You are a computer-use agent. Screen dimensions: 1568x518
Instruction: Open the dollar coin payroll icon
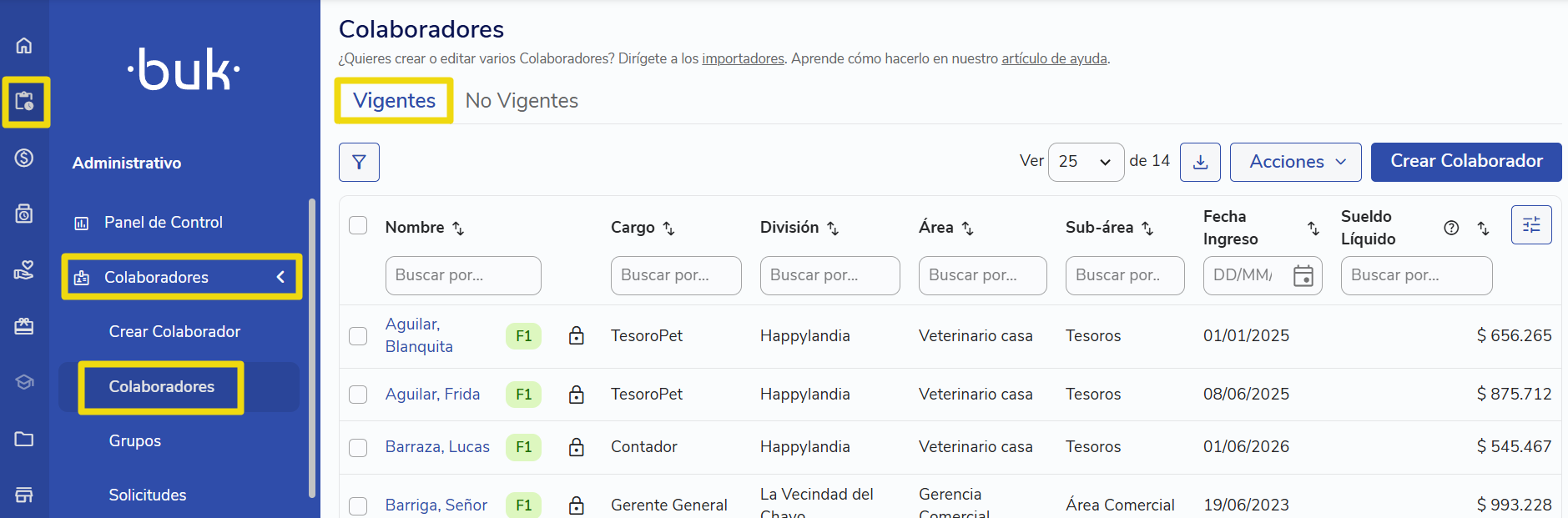[24, 158]
